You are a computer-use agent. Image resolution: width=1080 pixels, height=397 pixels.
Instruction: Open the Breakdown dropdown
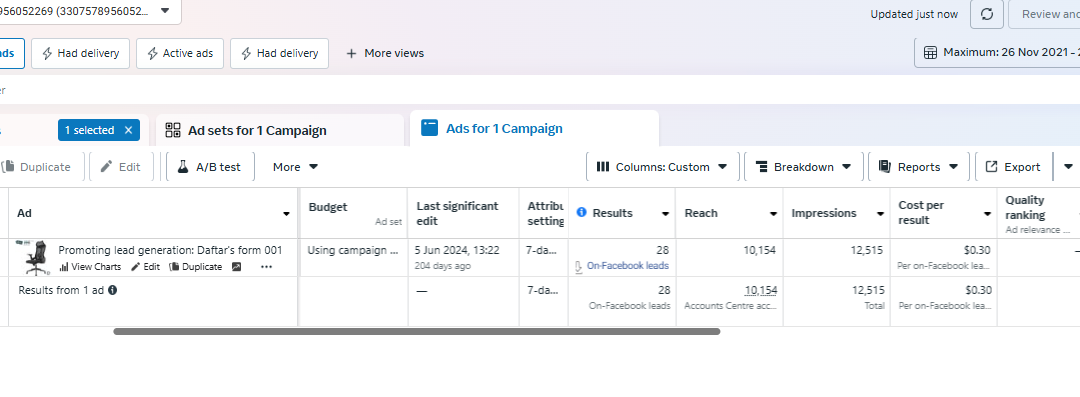click(x=804, y=167)
